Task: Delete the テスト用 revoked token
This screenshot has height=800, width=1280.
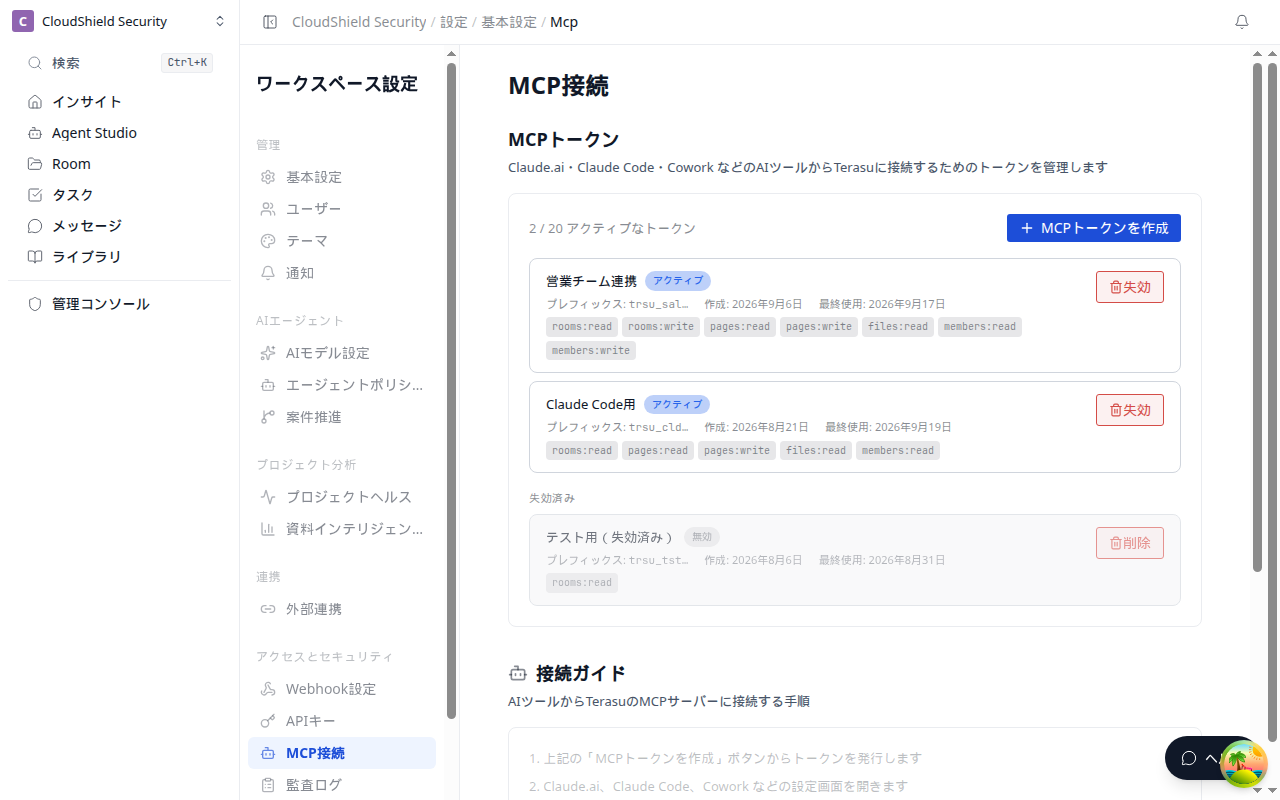Action: point(1130,543)
